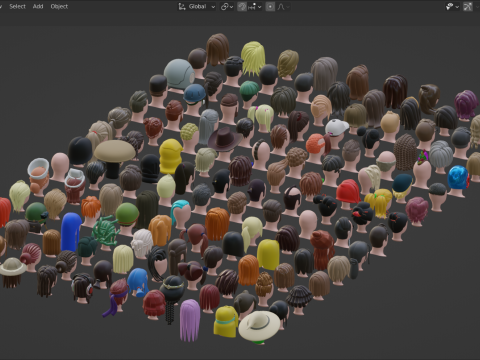Open the Global transform orientation dropdown

pos(197,6)
